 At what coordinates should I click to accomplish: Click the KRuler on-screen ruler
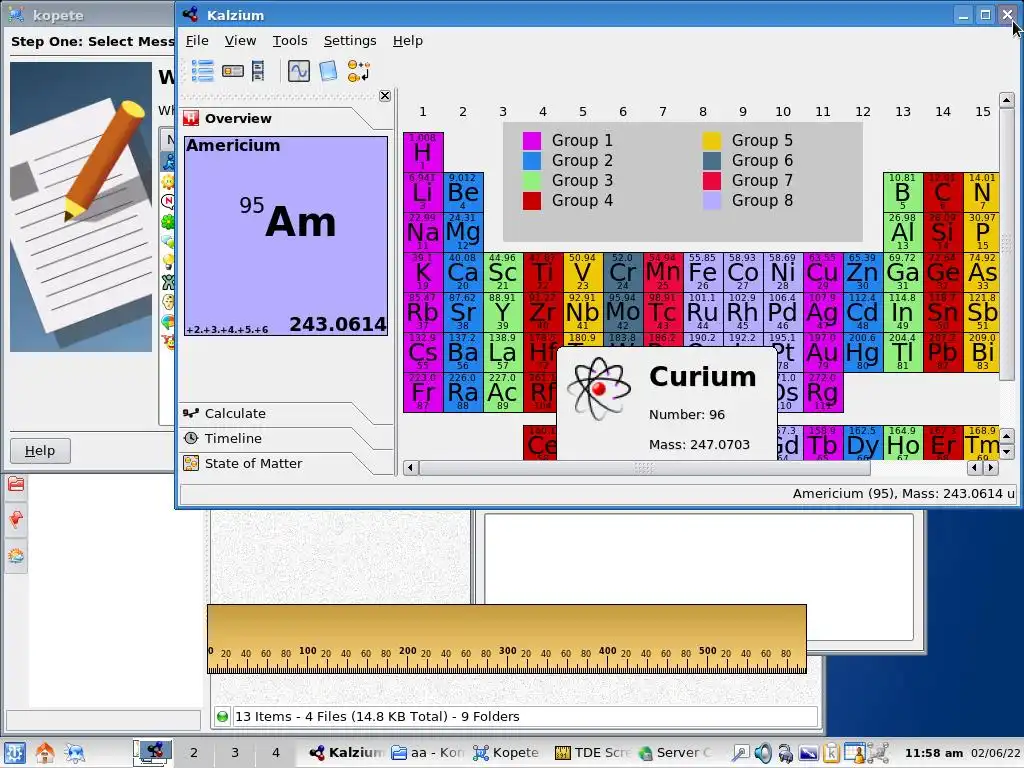click(507, 639)
